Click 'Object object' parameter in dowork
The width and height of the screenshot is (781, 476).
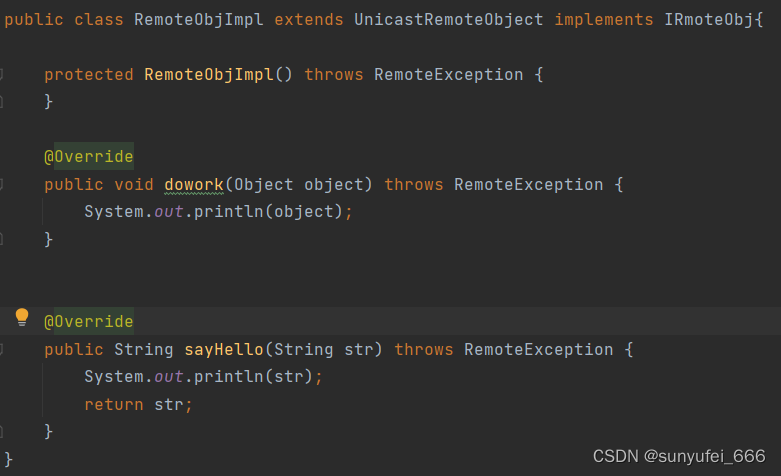[298, 184]
